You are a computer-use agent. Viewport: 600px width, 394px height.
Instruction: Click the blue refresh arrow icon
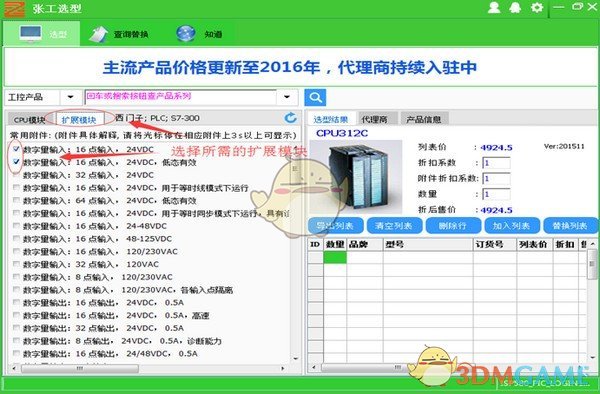click(291, 118)
